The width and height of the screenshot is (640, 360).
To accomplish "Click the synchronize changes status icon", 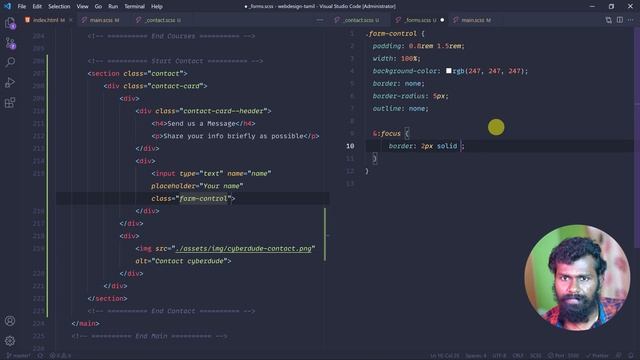I will point(40,356).
